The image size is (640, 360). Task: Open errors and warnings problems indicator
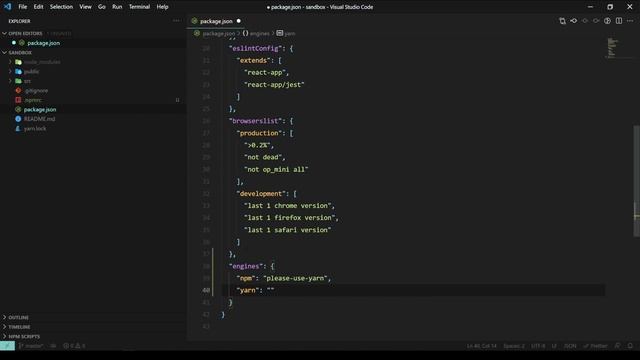pos(74,346)
